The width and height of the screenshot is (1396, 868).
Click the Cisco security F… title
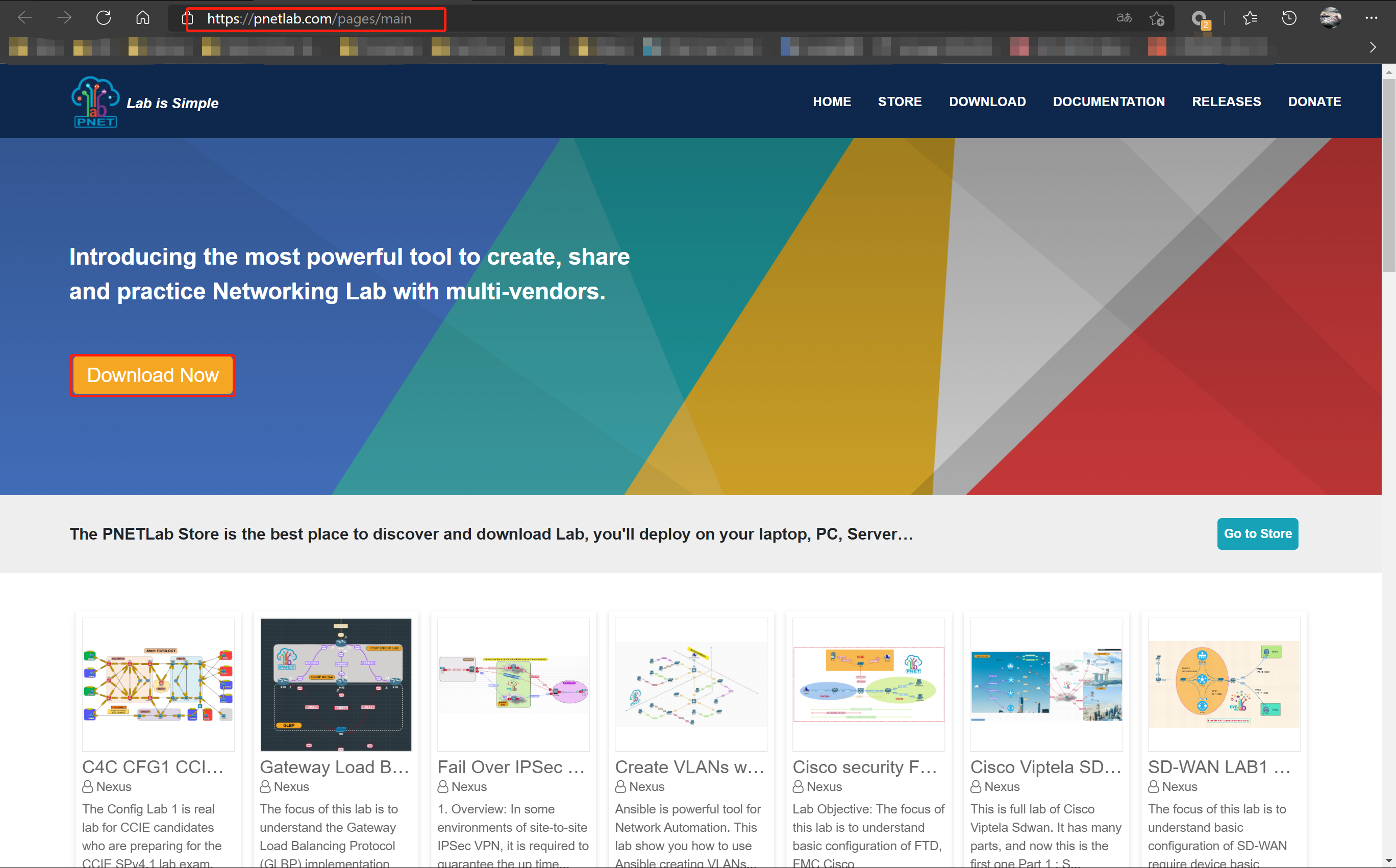click(865, 767)
